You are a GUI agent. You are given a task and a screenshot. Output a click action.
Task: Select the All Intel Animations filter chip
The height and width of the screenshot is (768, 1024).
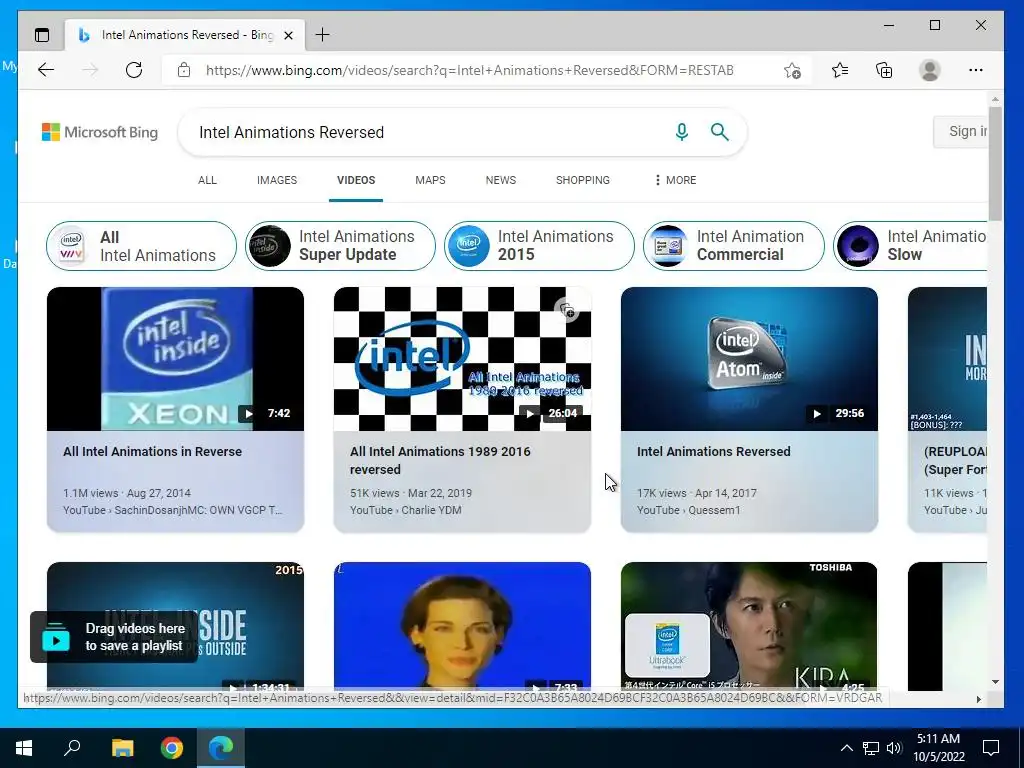pyautogui.click(x=141, y=246)
